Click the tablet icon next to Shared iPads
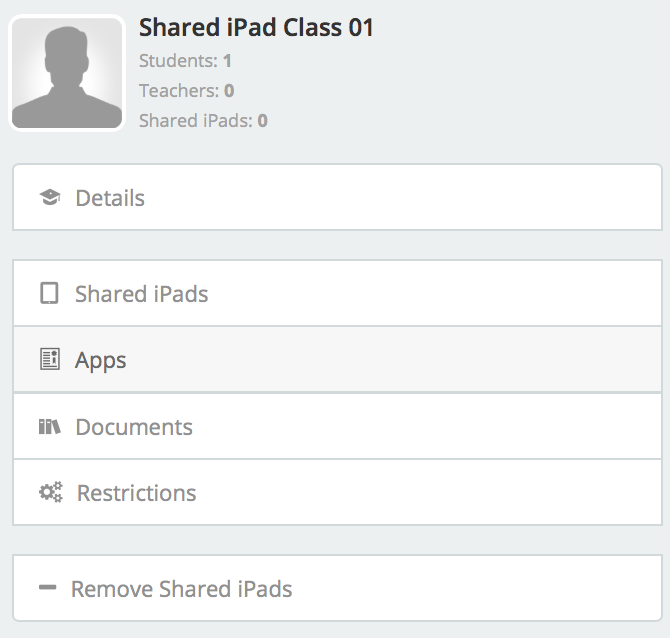The width and height of the screenshot is (670, 638). click(x=49, y=293)
